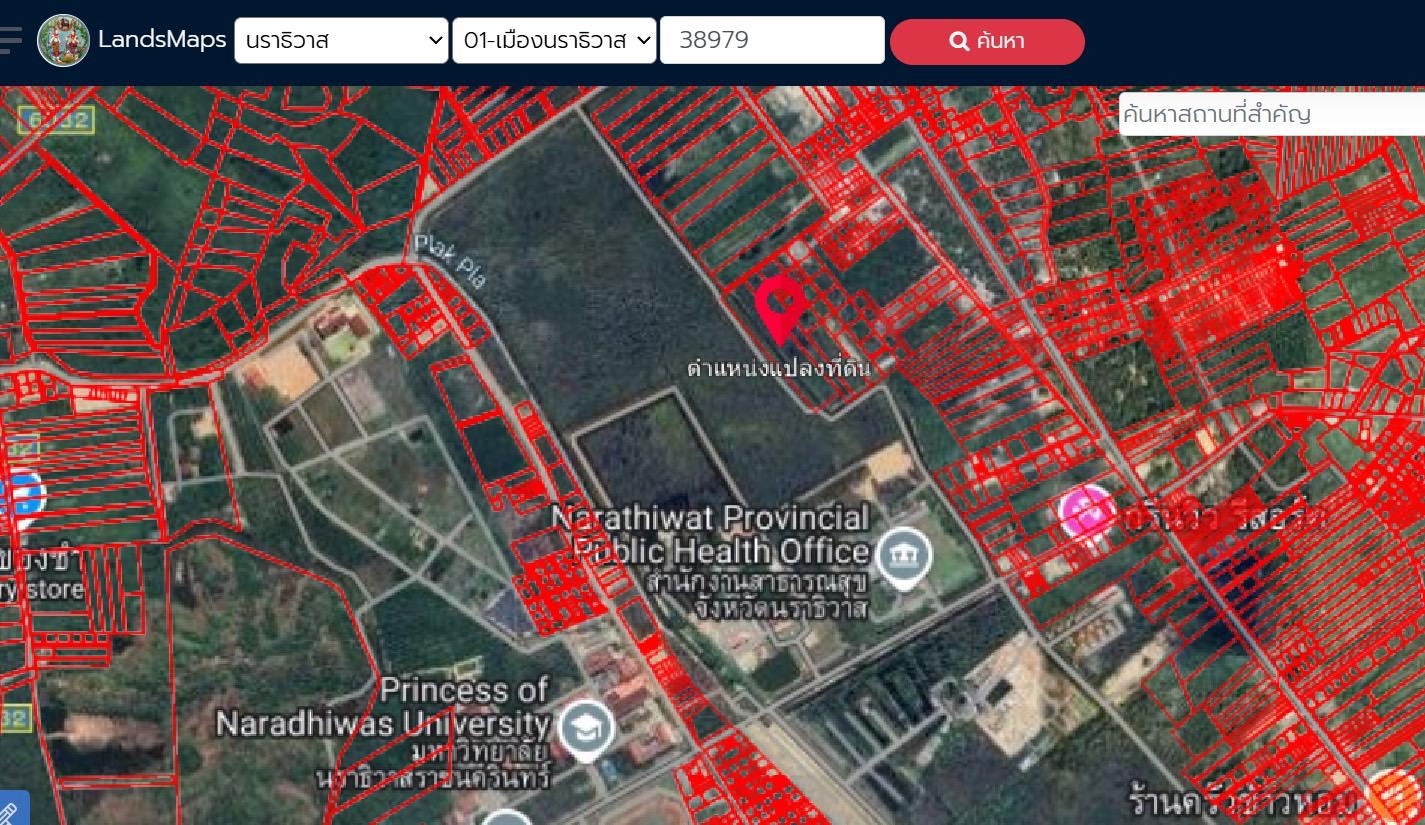Click the มหาวิทยาลัยนราธิวาสราชนครินทร์ Thai label
The image size is (1425, 825).
click(x=432, y=765)
